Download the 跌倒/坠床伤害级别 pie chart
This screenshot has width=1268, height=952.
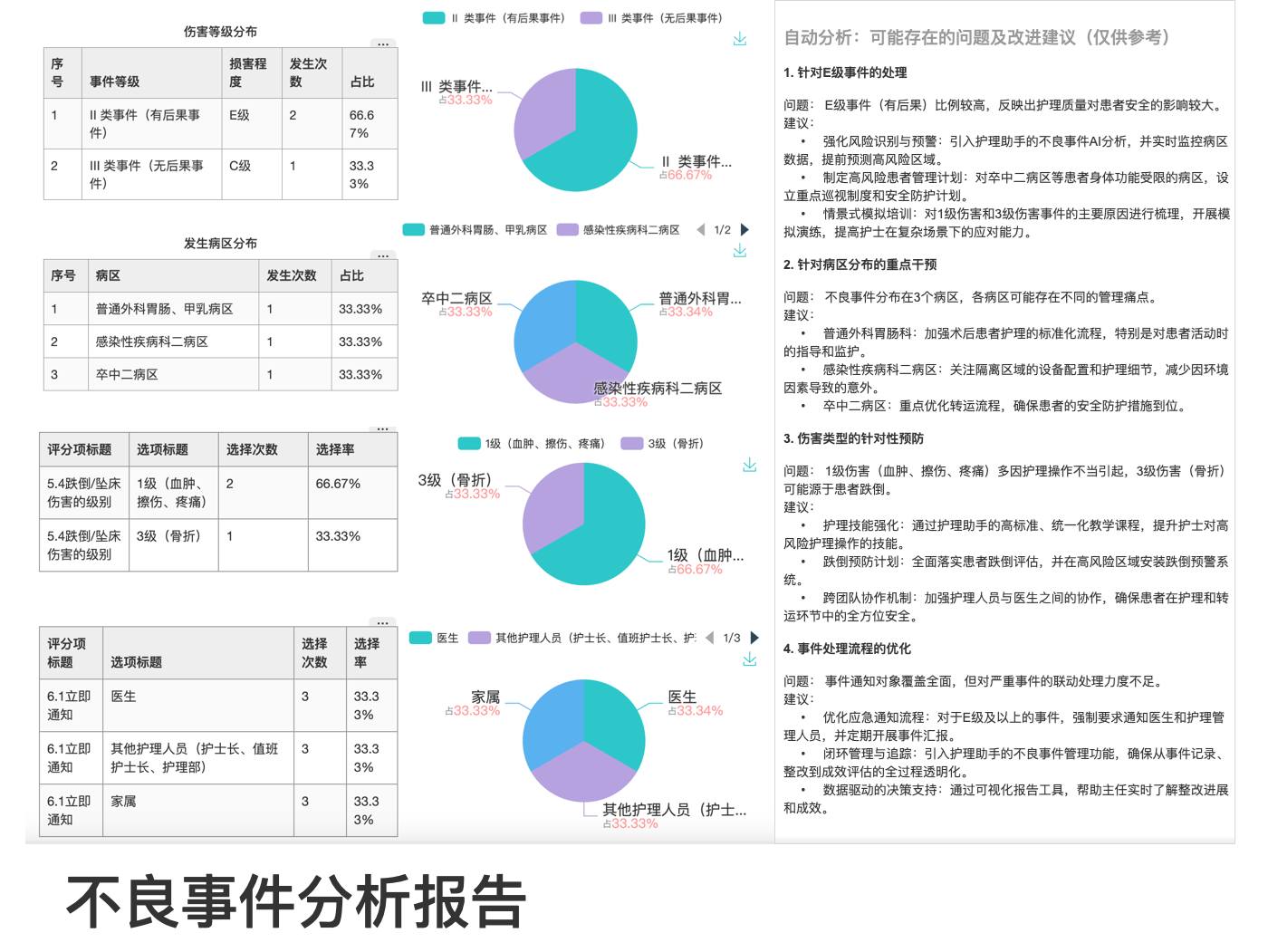pyautogui.click(x=749, y=465)
